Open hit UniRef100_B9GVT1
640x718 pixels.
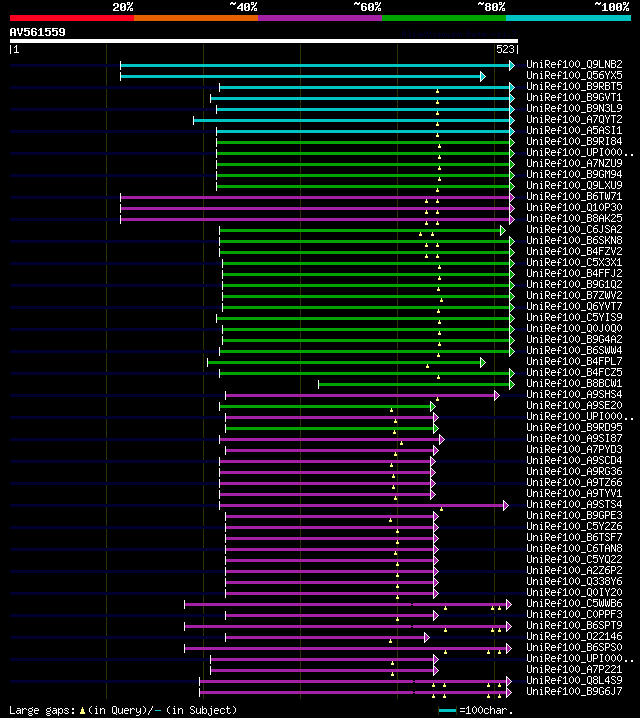(574, 97)
